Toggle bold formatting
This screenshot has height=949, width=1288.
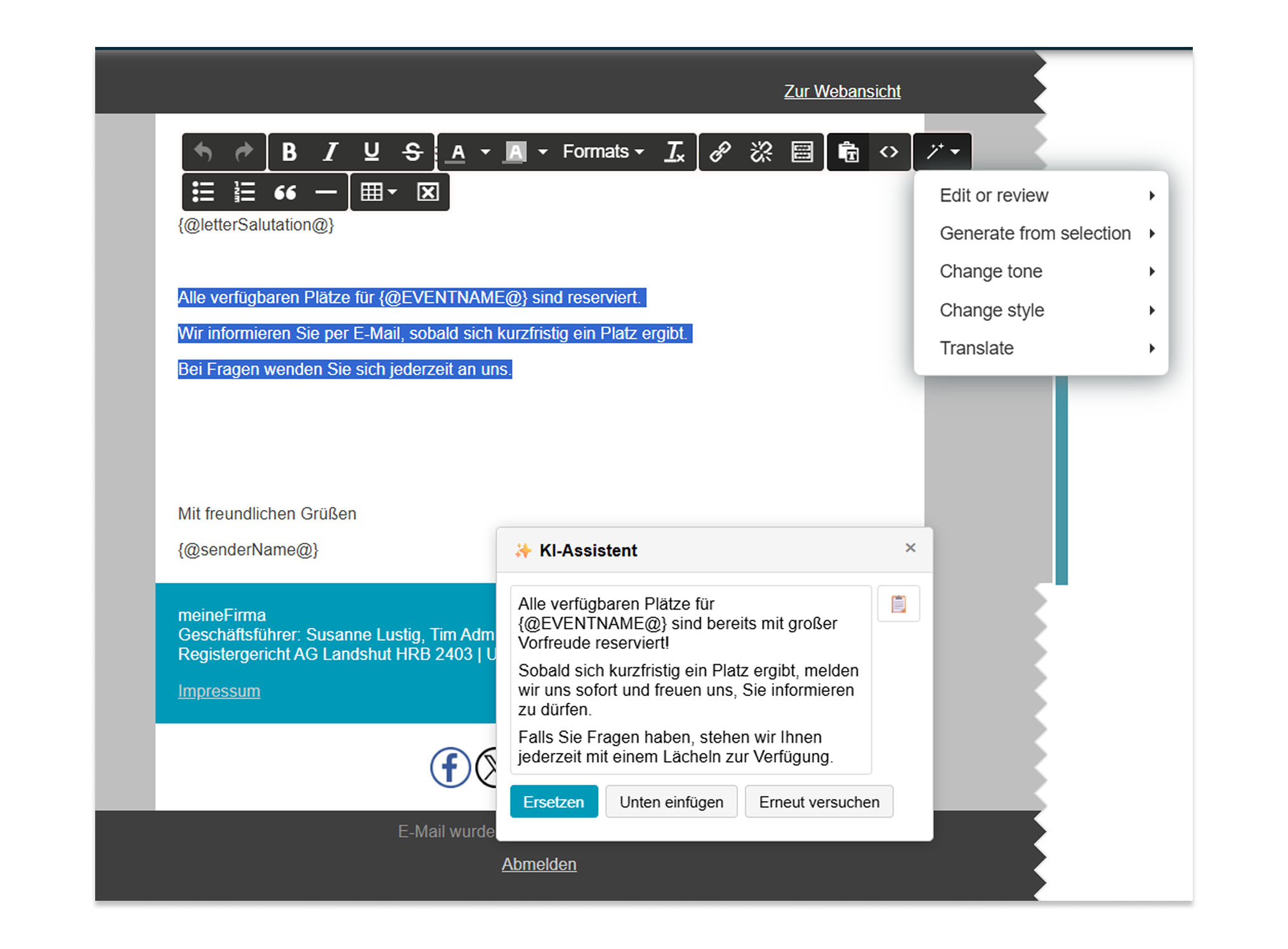point(289,152)
